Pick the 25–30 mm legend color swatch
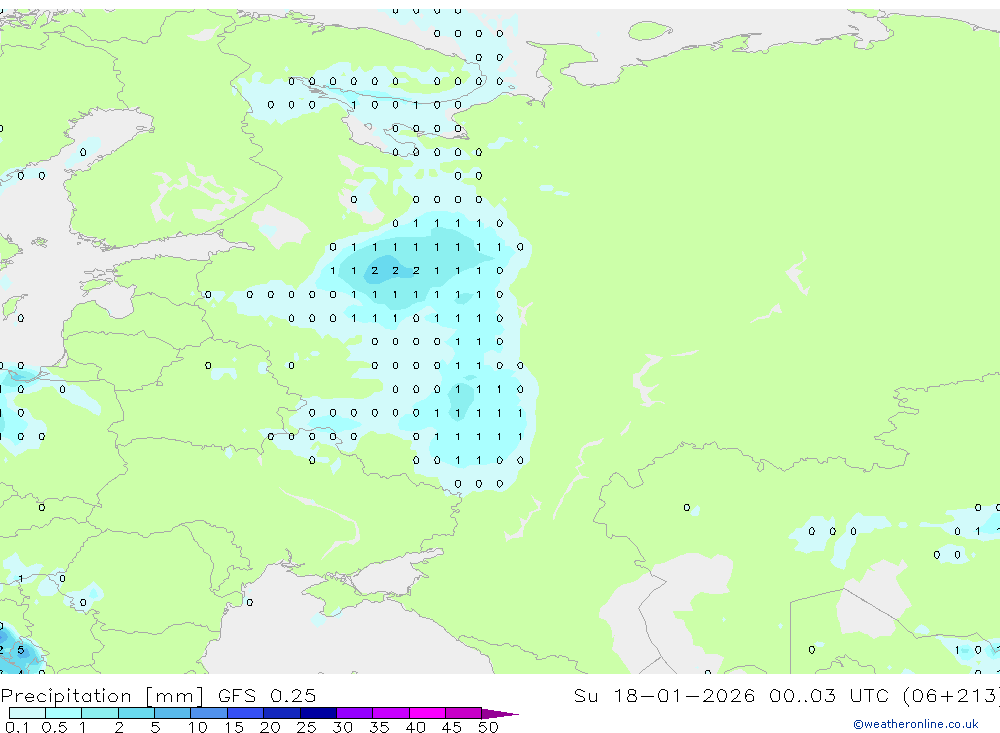 tap(318, 713)
